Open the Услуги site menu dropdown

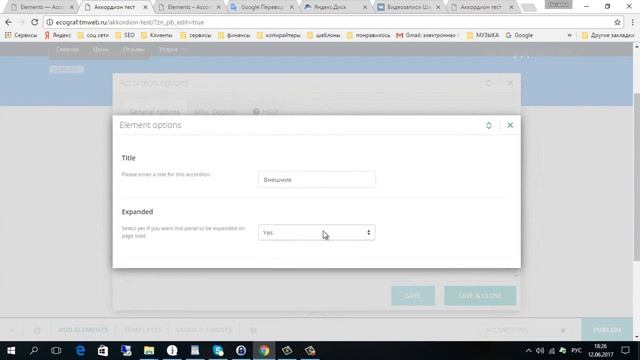171,49
